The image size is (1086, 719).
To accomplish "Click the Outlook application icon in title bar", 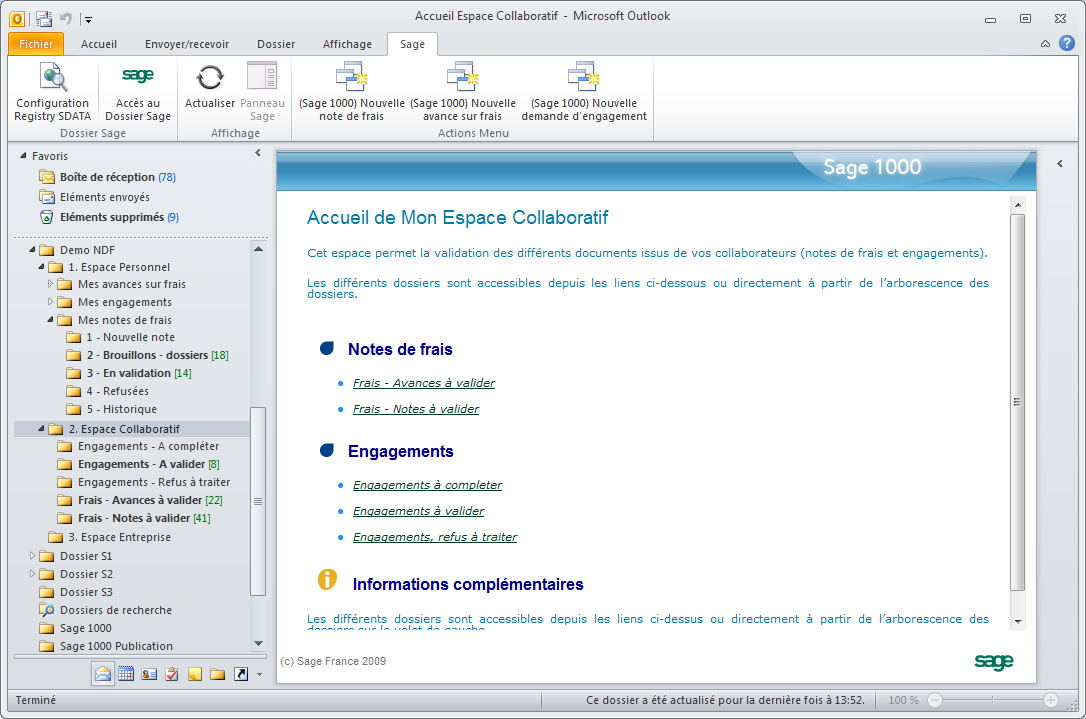I will [17, 19].
